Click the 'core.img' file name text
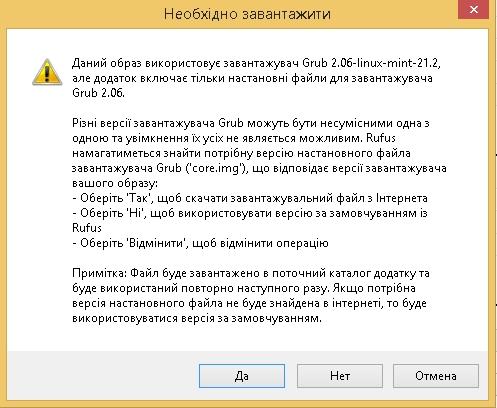497x408 pixels. pos(217,168)
